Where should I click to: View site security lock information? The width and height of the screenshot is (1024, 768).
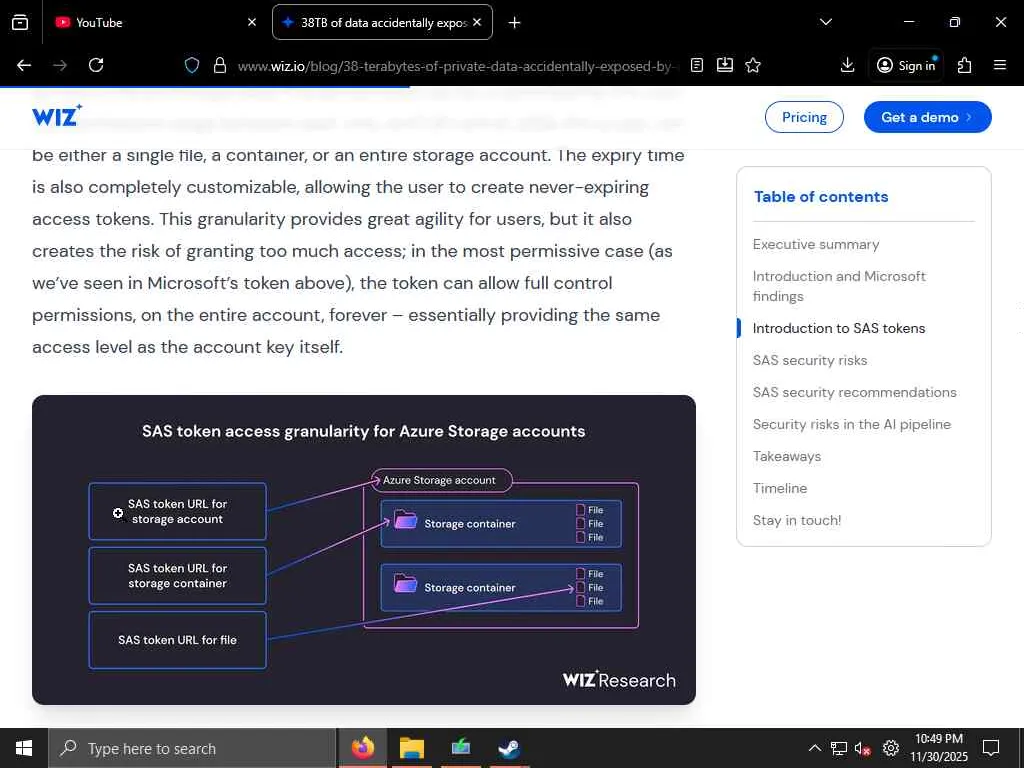pos(220,65)
